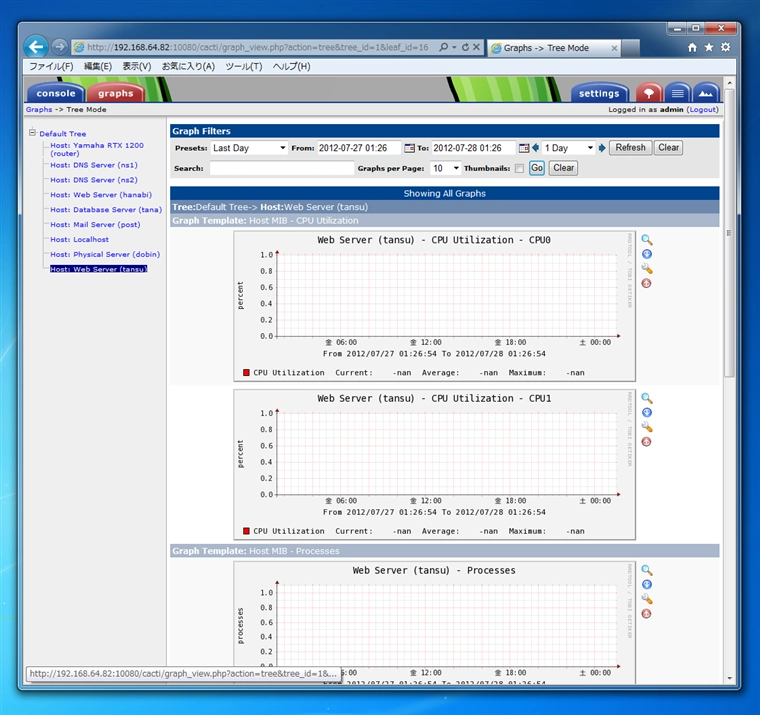Open the From date calendar picker
The image size is (760, 715).
click(409, 148)
